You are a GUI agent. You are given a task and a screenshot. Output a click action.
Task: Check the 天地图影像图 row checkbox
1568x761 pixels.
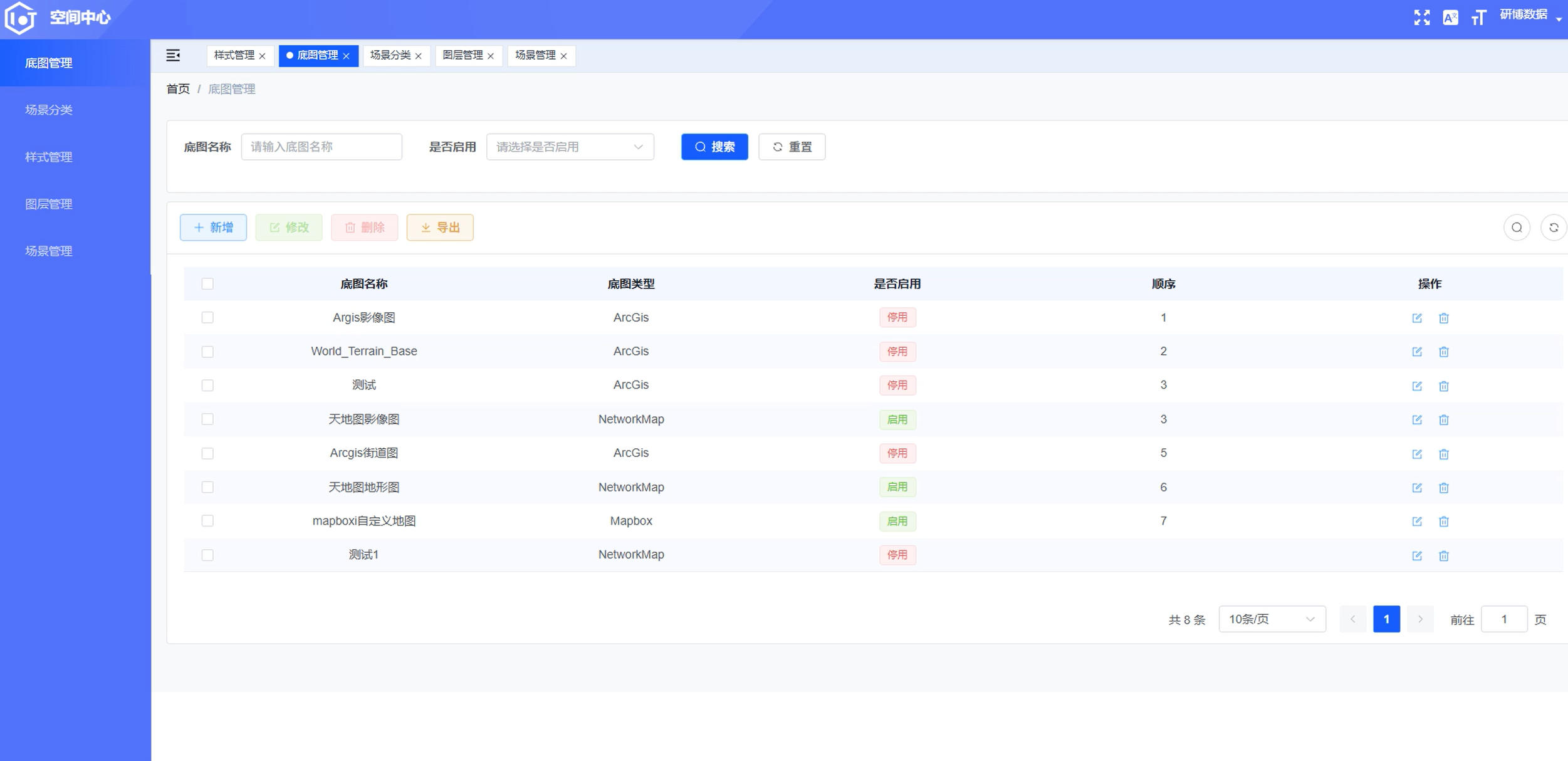coord(207,419)
